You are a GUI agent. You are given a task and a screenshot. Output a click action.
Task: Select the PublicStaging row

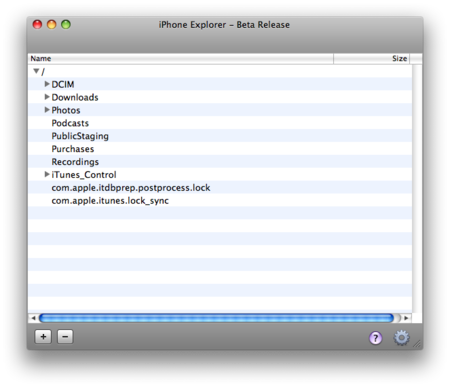[x=220, y=136]
